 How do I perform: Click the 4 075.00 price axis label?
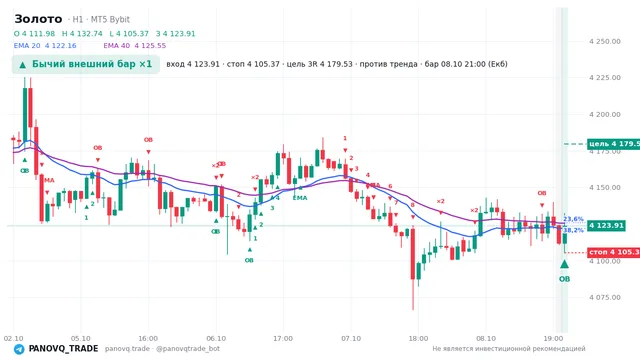[x=604, y=298]
